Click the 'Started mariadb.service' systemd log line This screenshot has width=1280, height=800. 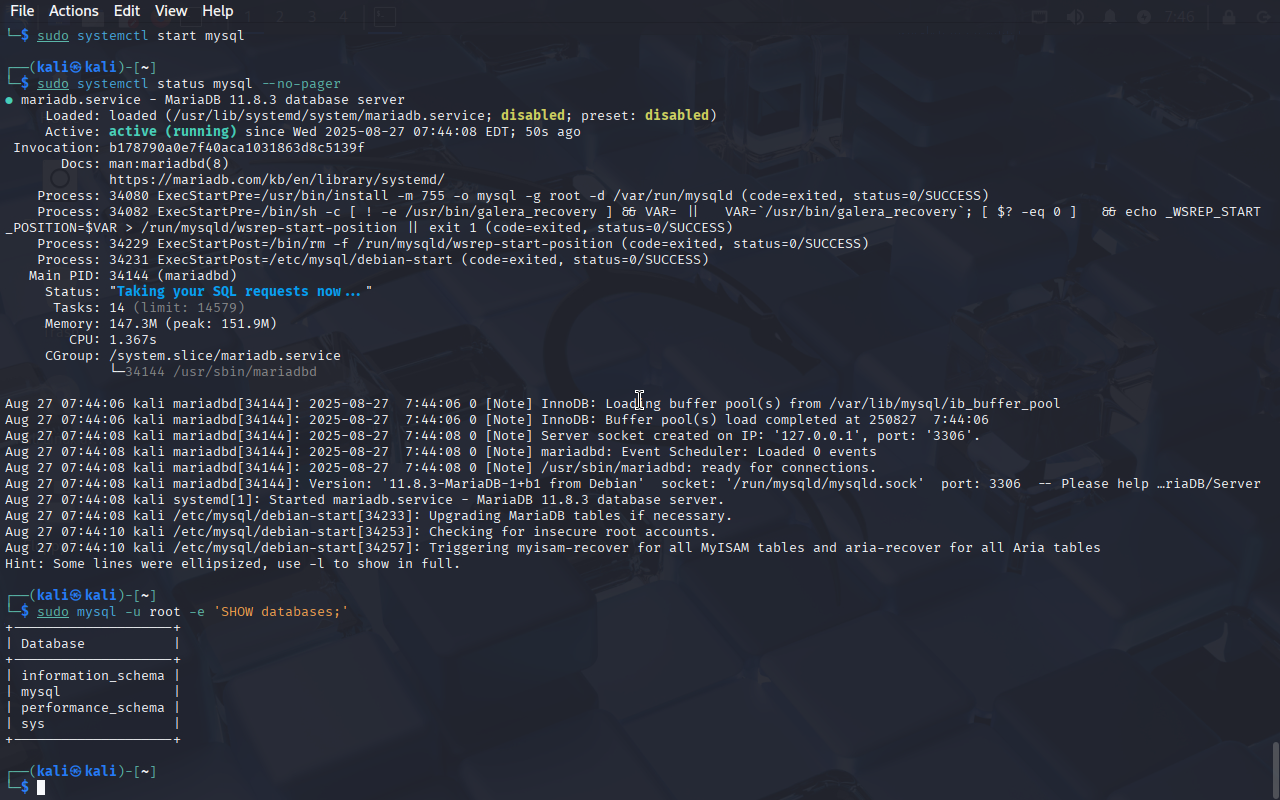pos(365,500)
